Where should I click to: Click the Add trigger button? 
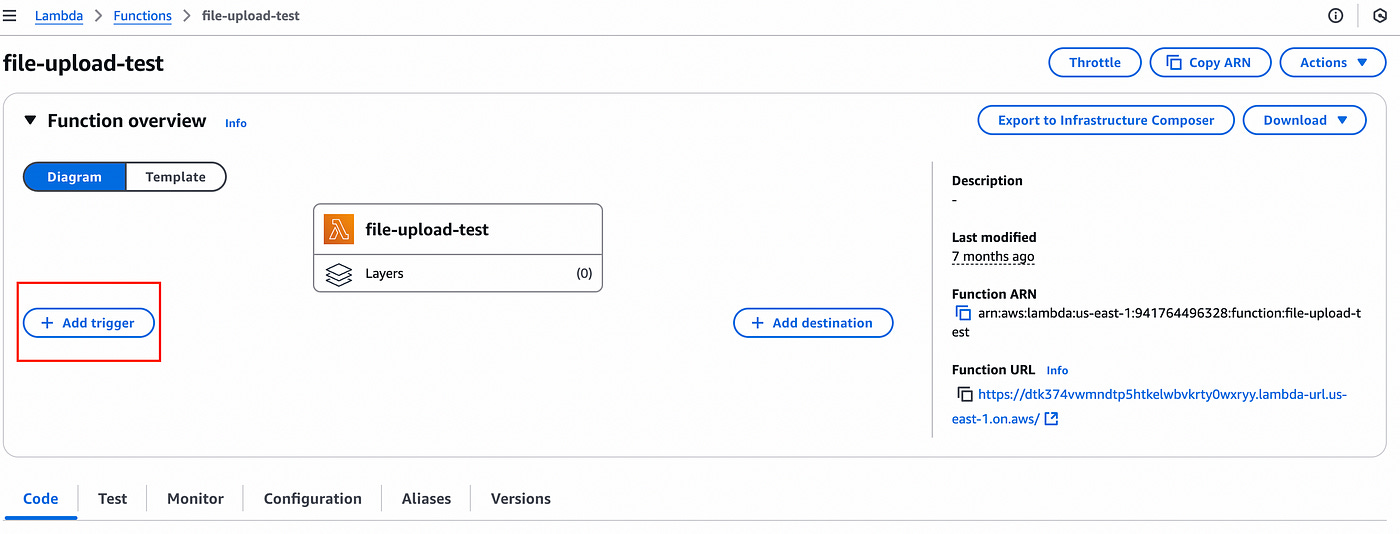point(88,323)
